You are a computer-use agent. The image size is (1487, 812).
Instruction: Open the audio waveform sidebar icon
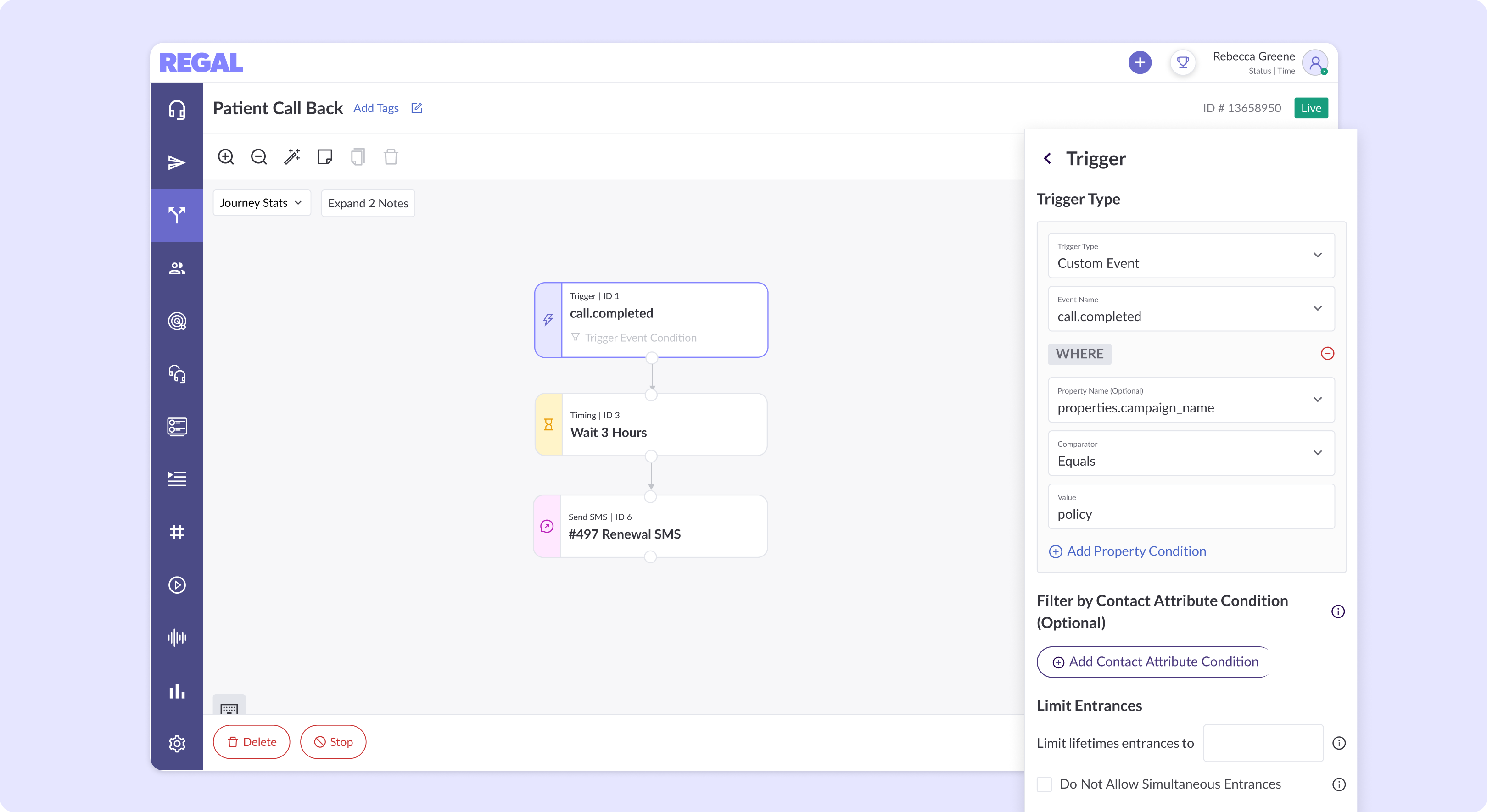click(x=177, y=638)
